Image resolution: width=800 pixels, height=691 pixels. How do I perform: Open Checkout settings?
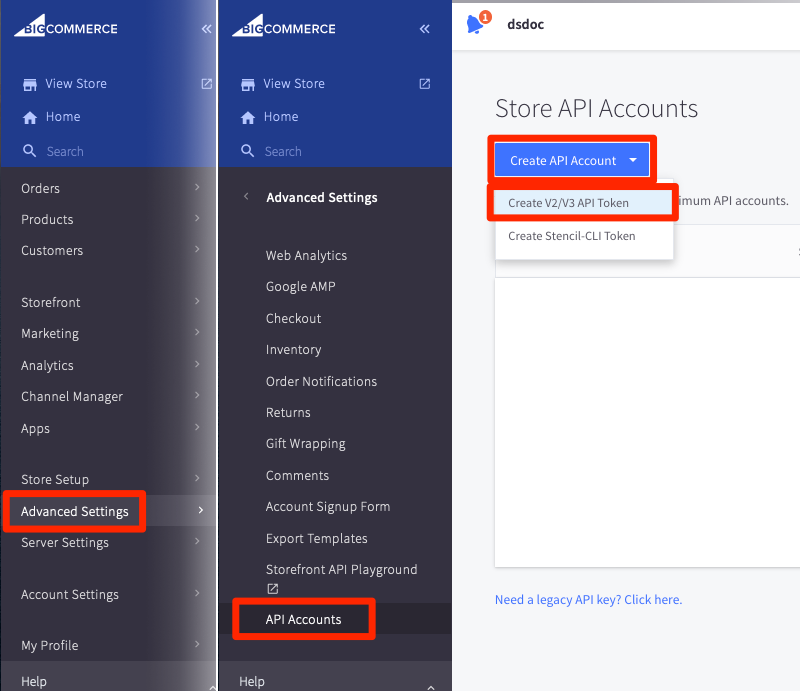pyautogui.click(x=293, y=318)
